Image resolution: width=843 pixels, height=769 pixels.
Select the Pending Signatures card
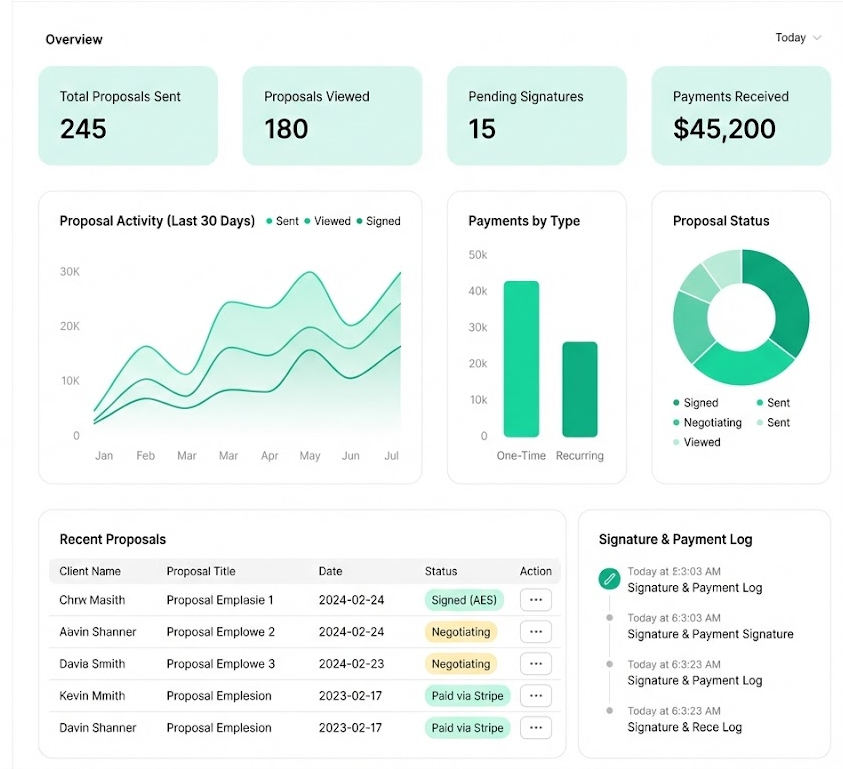(537, 116)
